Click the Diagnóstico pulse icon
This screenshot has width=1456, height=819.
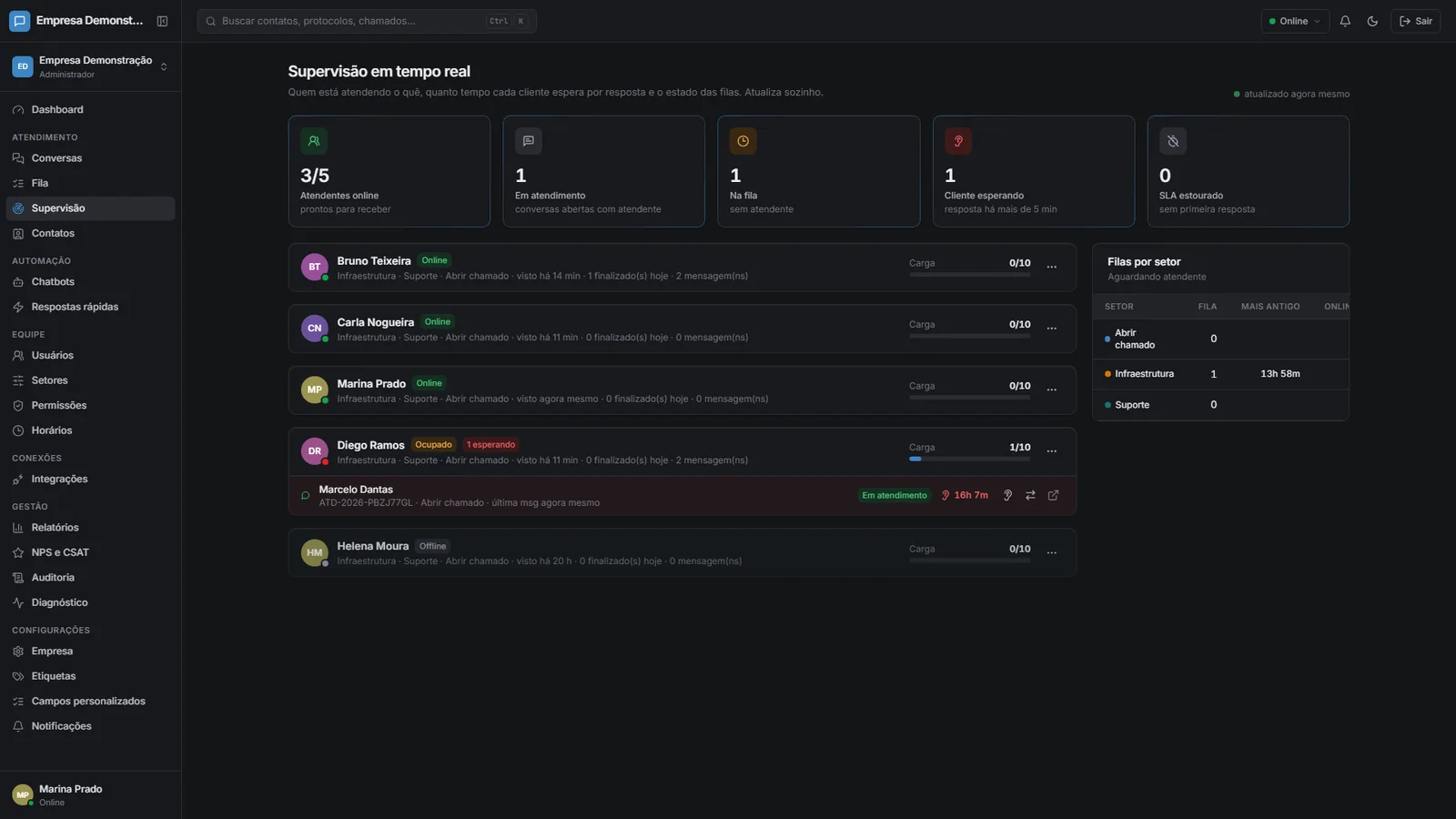(x=18, y=602)
